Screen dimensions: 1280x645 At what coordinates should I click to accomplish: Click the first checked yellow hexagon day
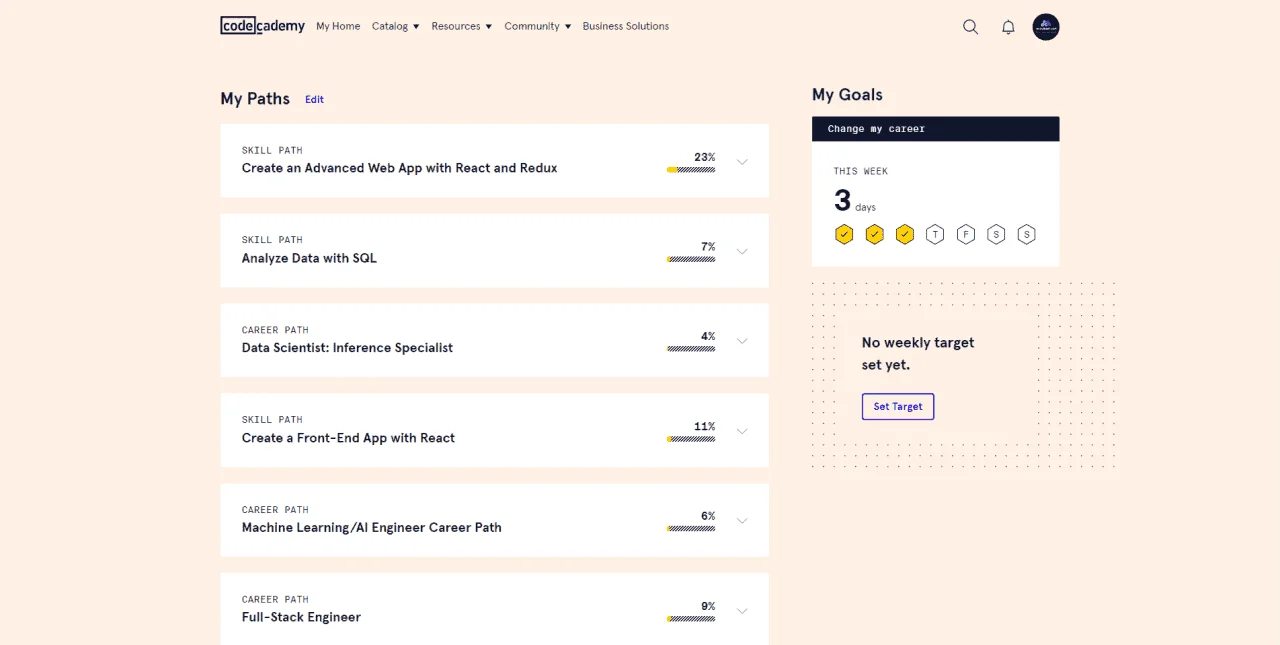pos(844,235)
